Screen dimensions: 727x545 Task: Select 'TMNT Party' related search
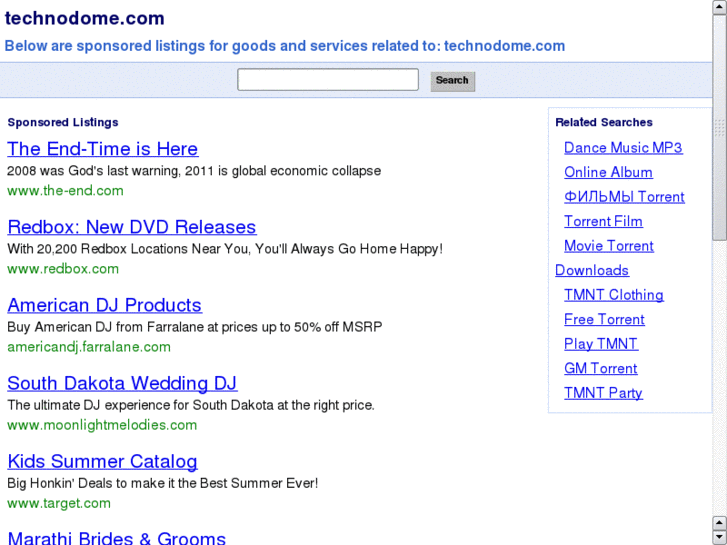click(603, 393)
